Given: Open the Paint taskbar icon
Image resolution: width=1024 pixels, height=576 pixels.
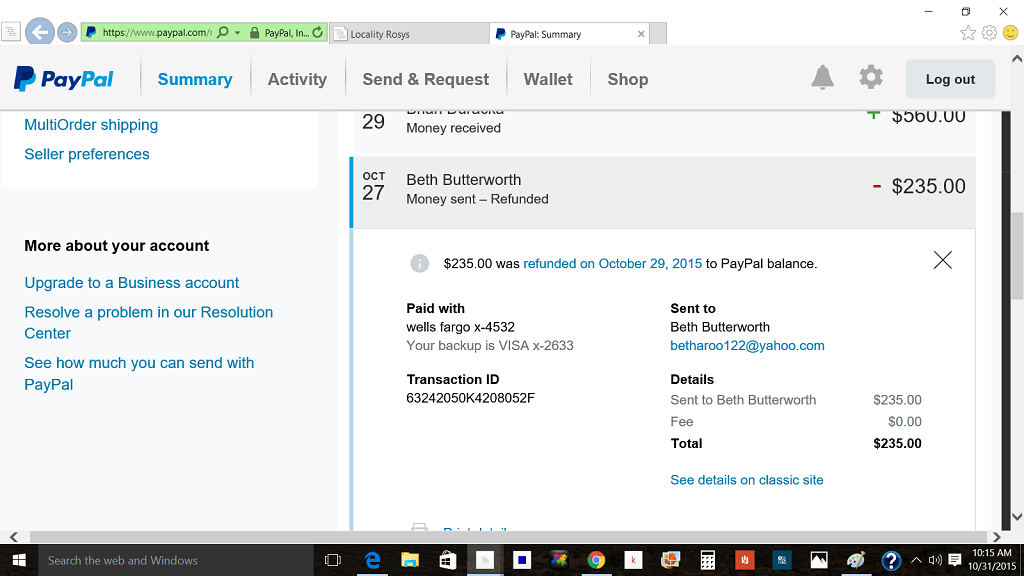Looking at the screenshot, I should click(x=856, y=560).
